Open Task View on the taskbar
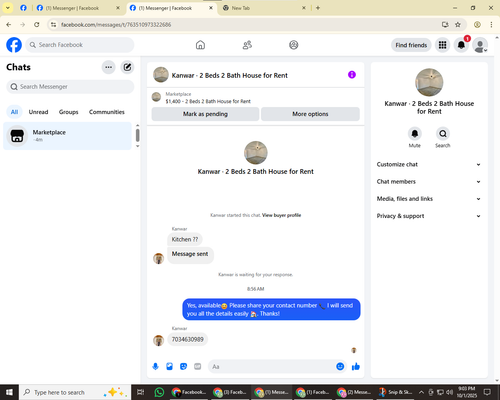Viewport: 500px width, 400px height. pyautogui.click(x=141, y=392)
